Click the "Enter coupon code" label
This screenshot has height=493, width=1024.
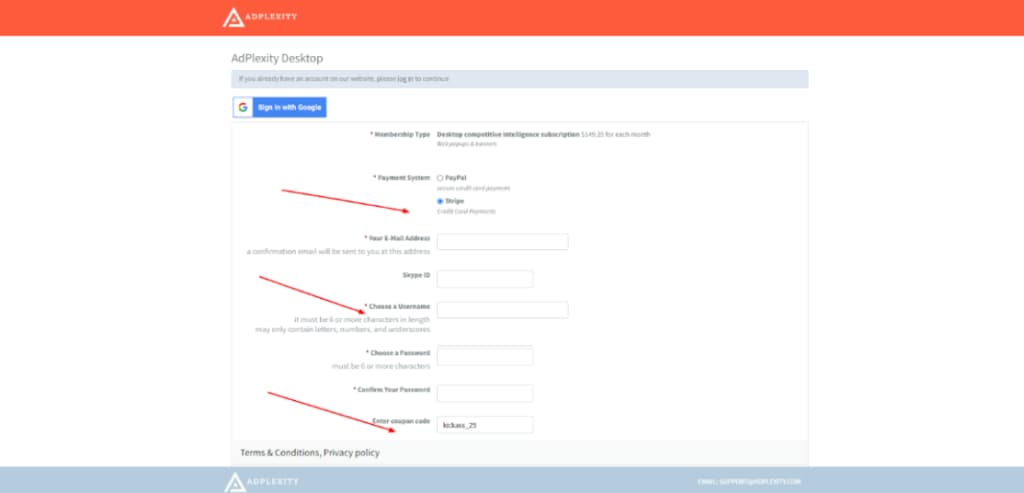coord(401,421)
